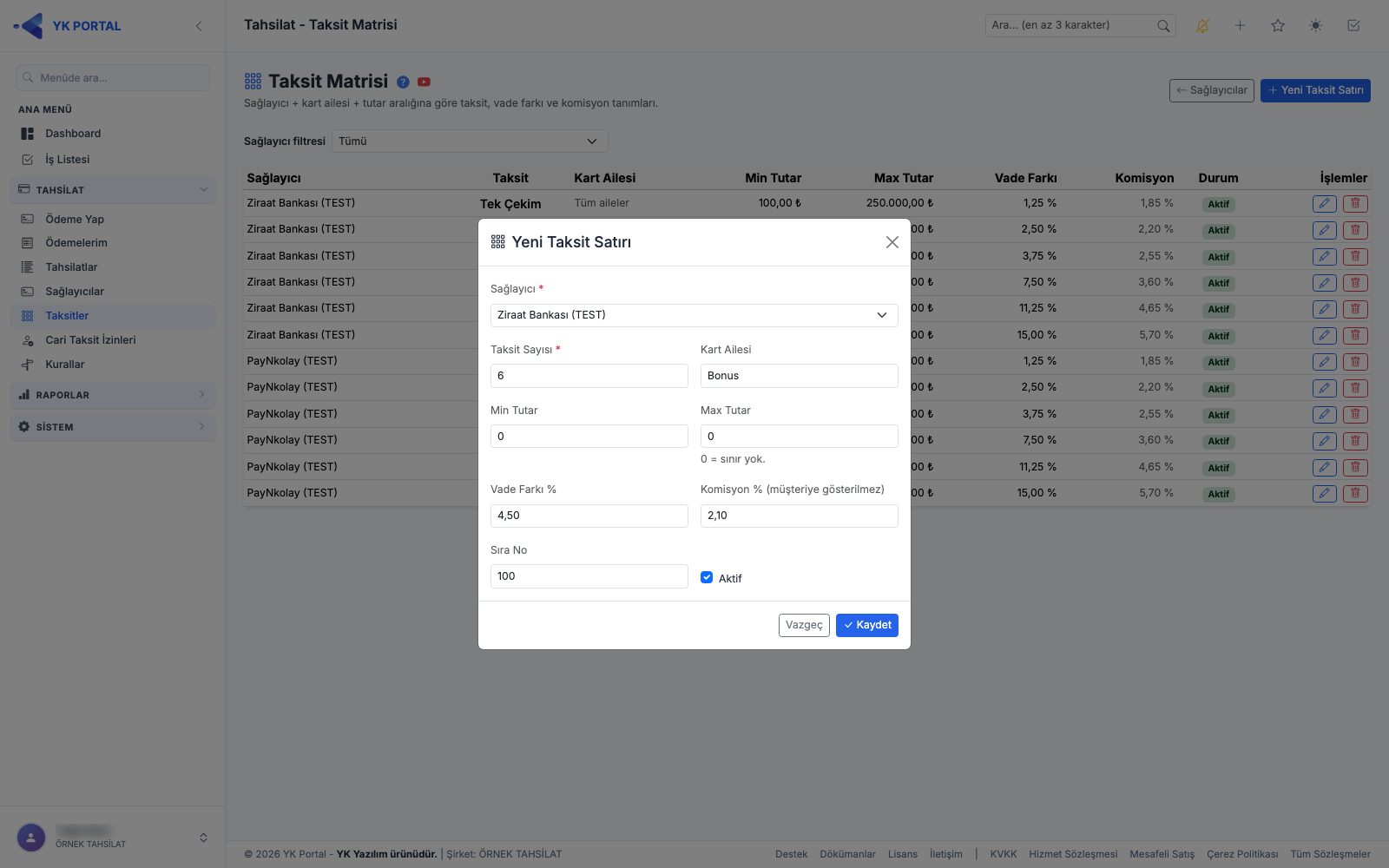This screenshot has height=868, width=1389.
Task: Click the YK Portal logo
Action: point(67,26)
